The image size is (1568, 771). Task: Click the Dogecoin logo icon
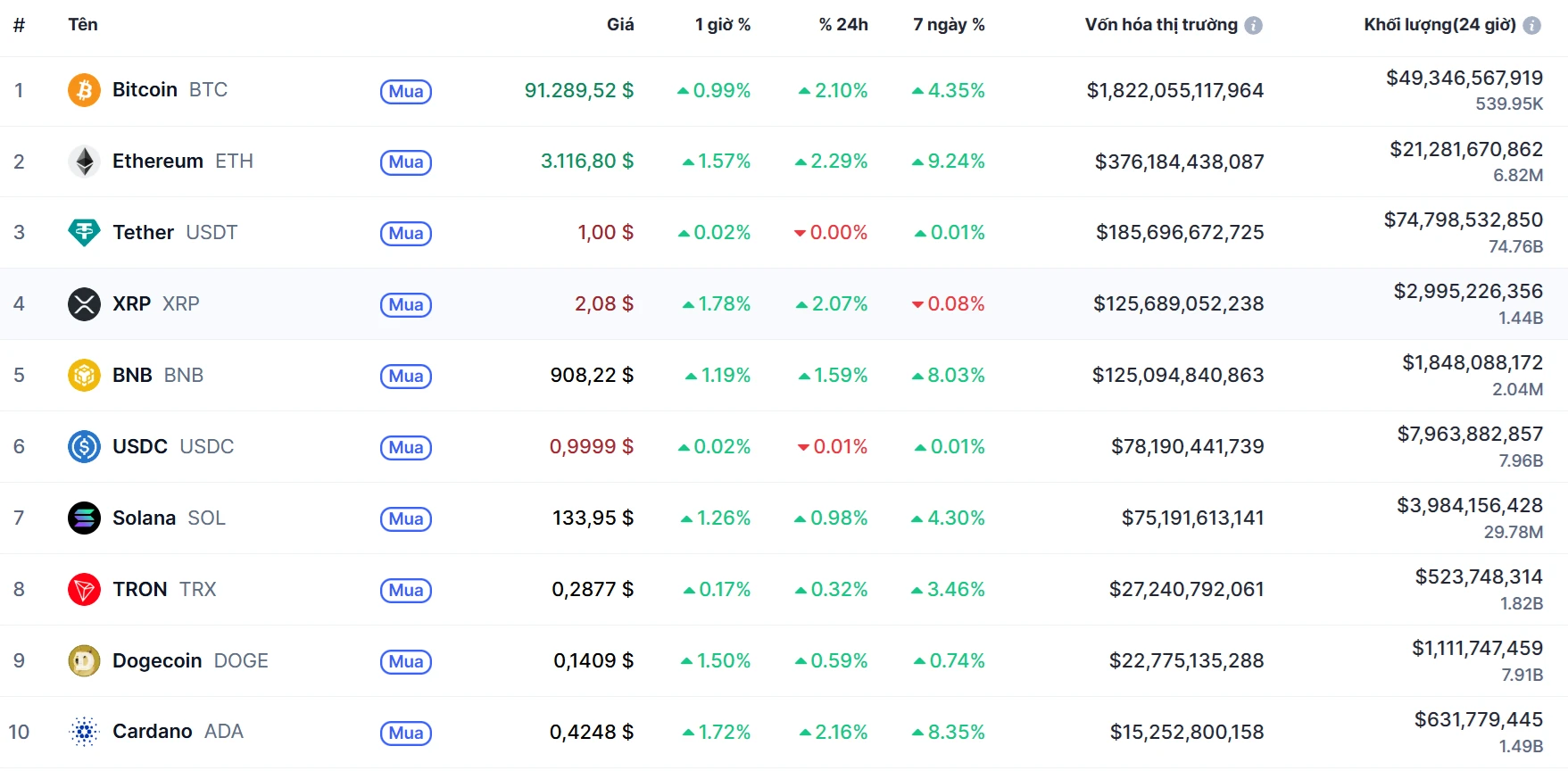click(x=84, y=661)
